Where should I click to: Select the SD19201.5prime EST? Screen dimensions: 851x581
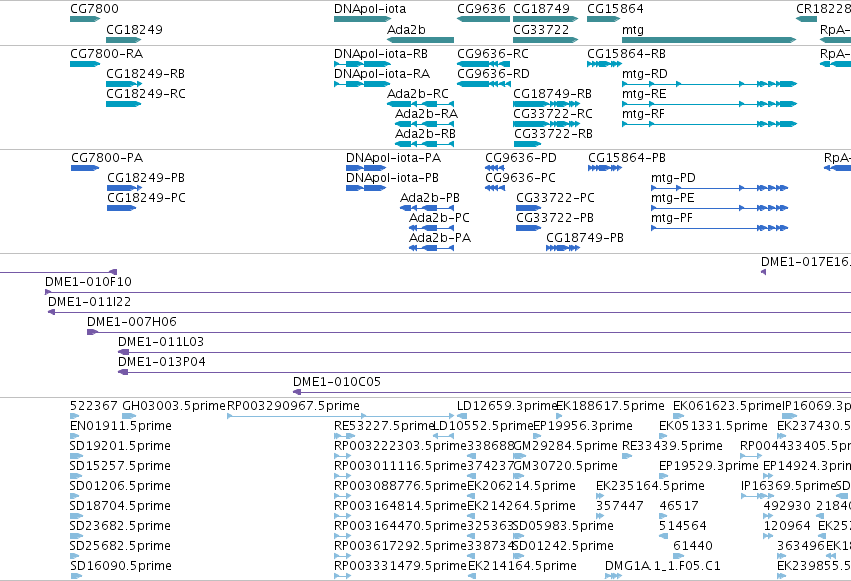pyautogui.click(x=75, y=456)
